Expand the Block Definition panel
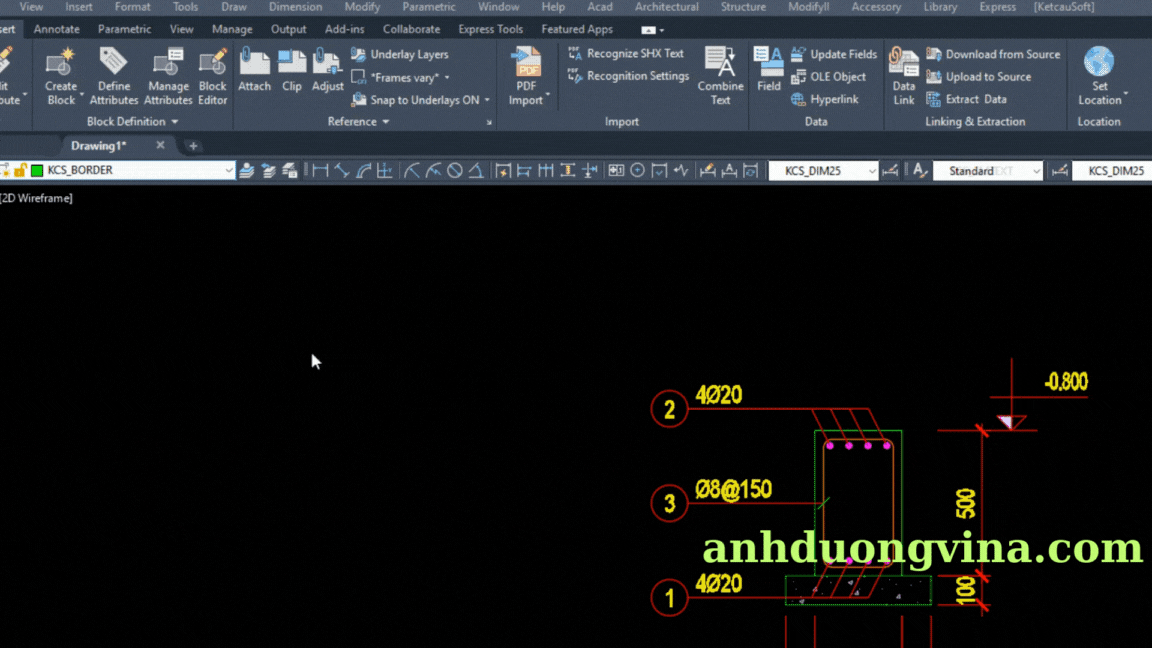1152x648 pixels. click(132, 122)
